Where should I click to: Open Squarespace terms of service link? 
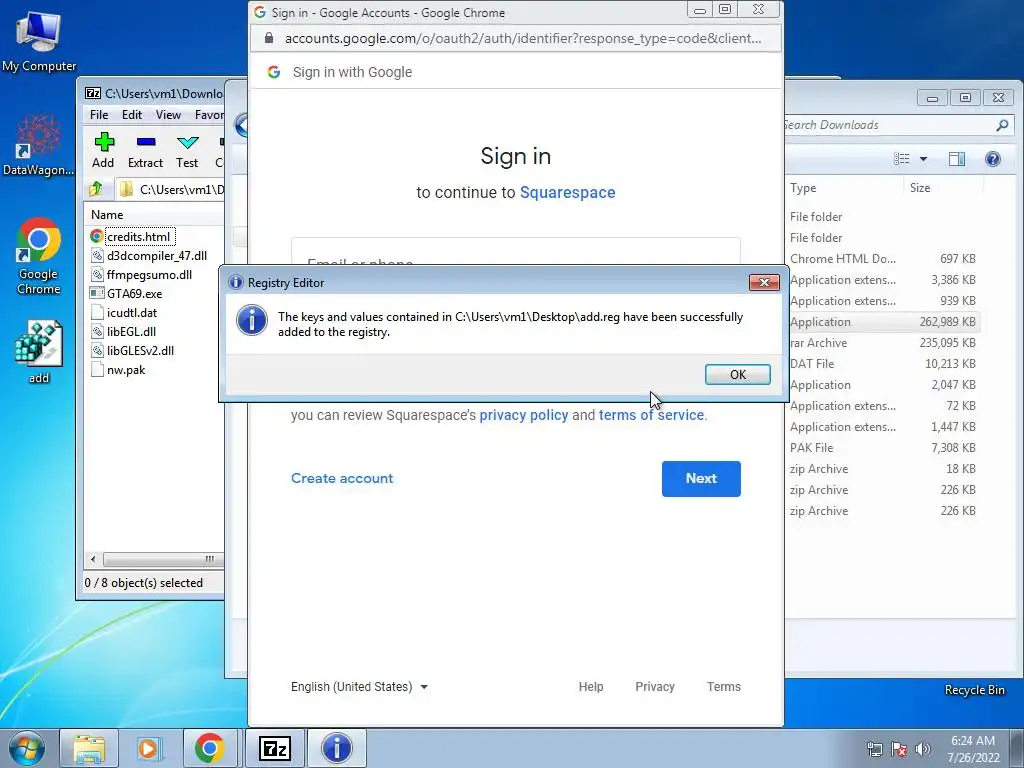(651, 415)
